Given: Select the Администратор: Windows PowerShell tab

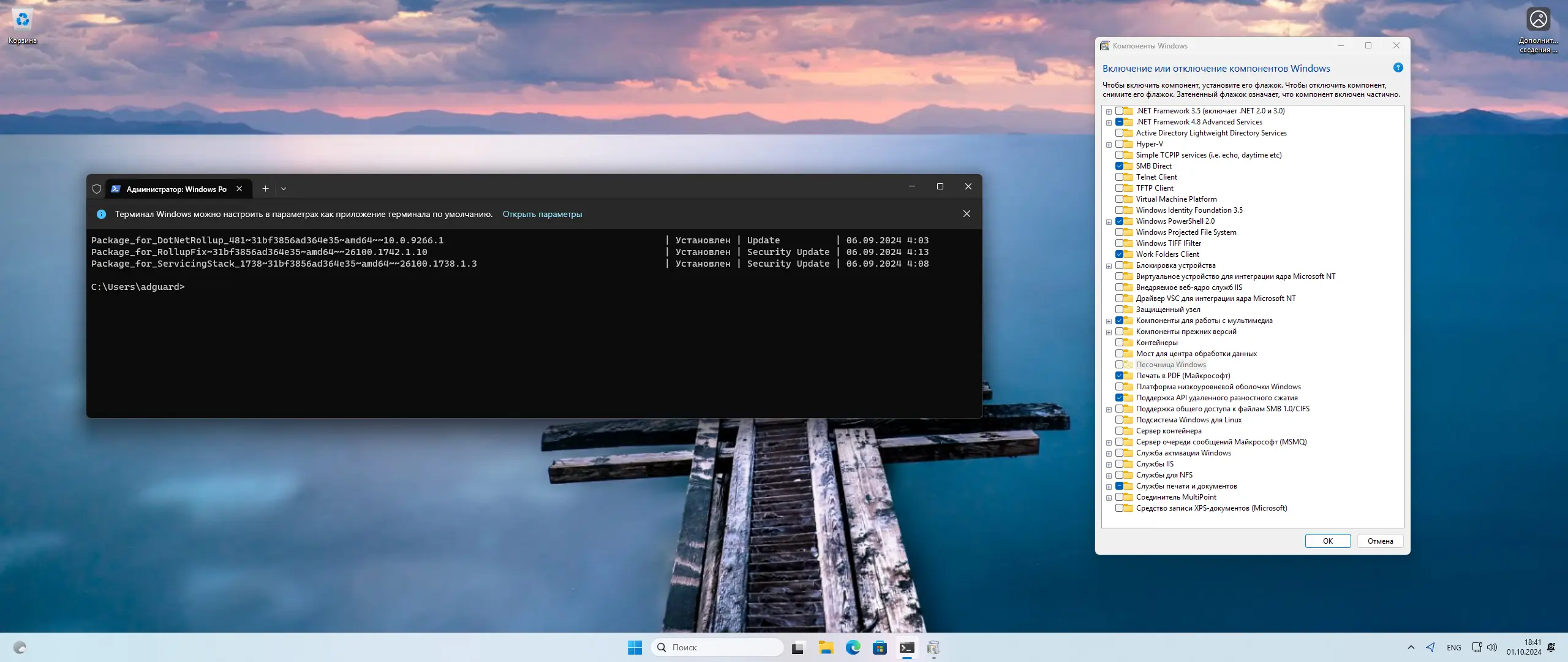Looking at the screenshot, I should pos(175,189).
